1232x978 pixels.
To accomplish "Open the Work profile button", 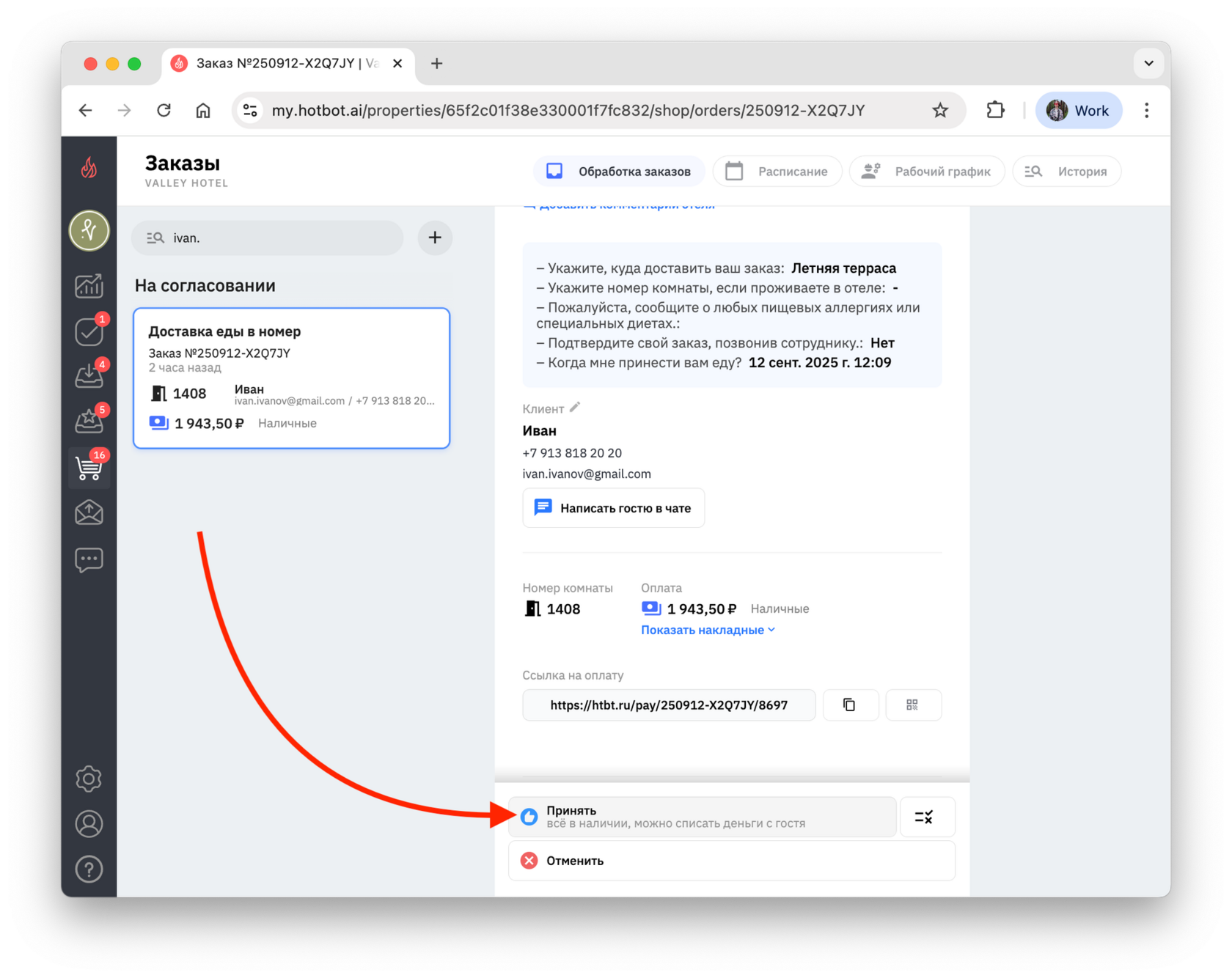I will coord(1078,111).
